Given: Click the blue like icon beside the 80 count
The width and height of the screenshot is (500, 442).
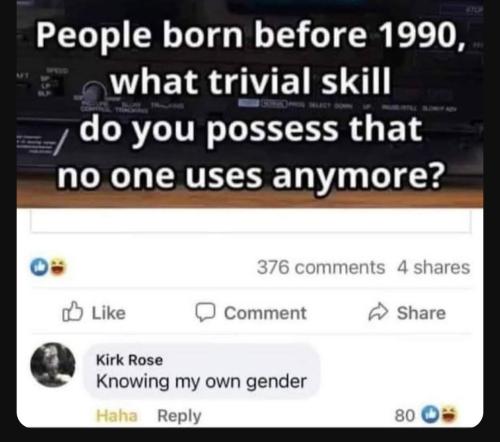Looking at the screenshot, I should 430,415.
